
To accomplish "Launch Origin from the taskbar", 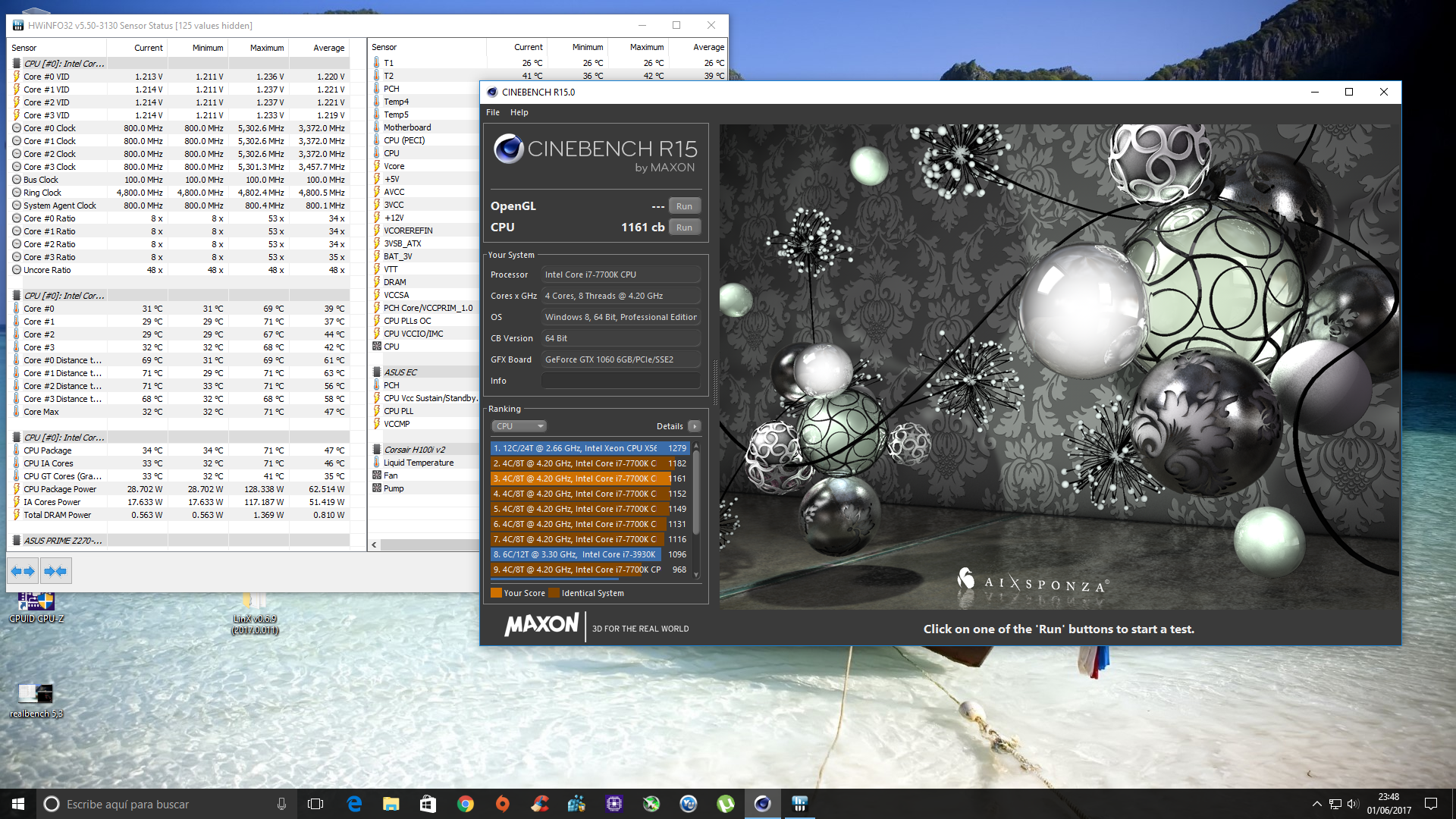I will [503, 804].
